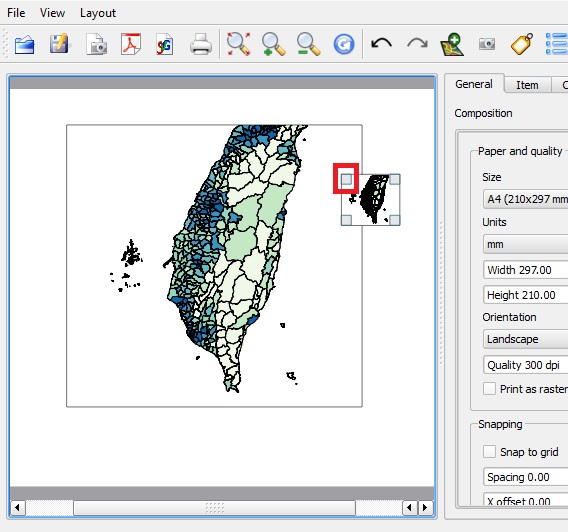The height and width of the screenshot is (532, 568).
Task: Click the overview map top-left resize handle
Action: pyautogui.click(x=347, y=179)
